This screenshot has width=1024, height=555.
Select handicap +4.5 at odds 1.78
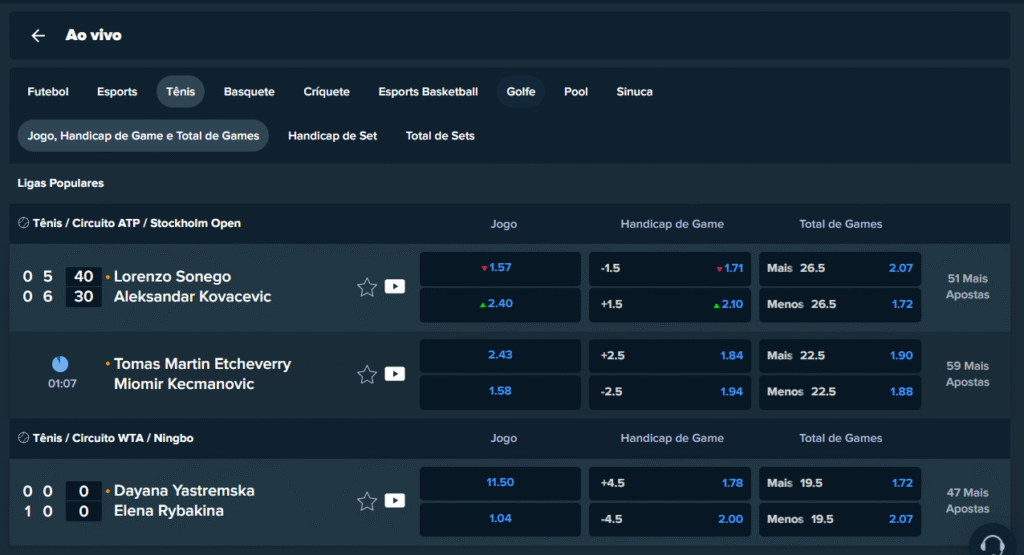670,483
